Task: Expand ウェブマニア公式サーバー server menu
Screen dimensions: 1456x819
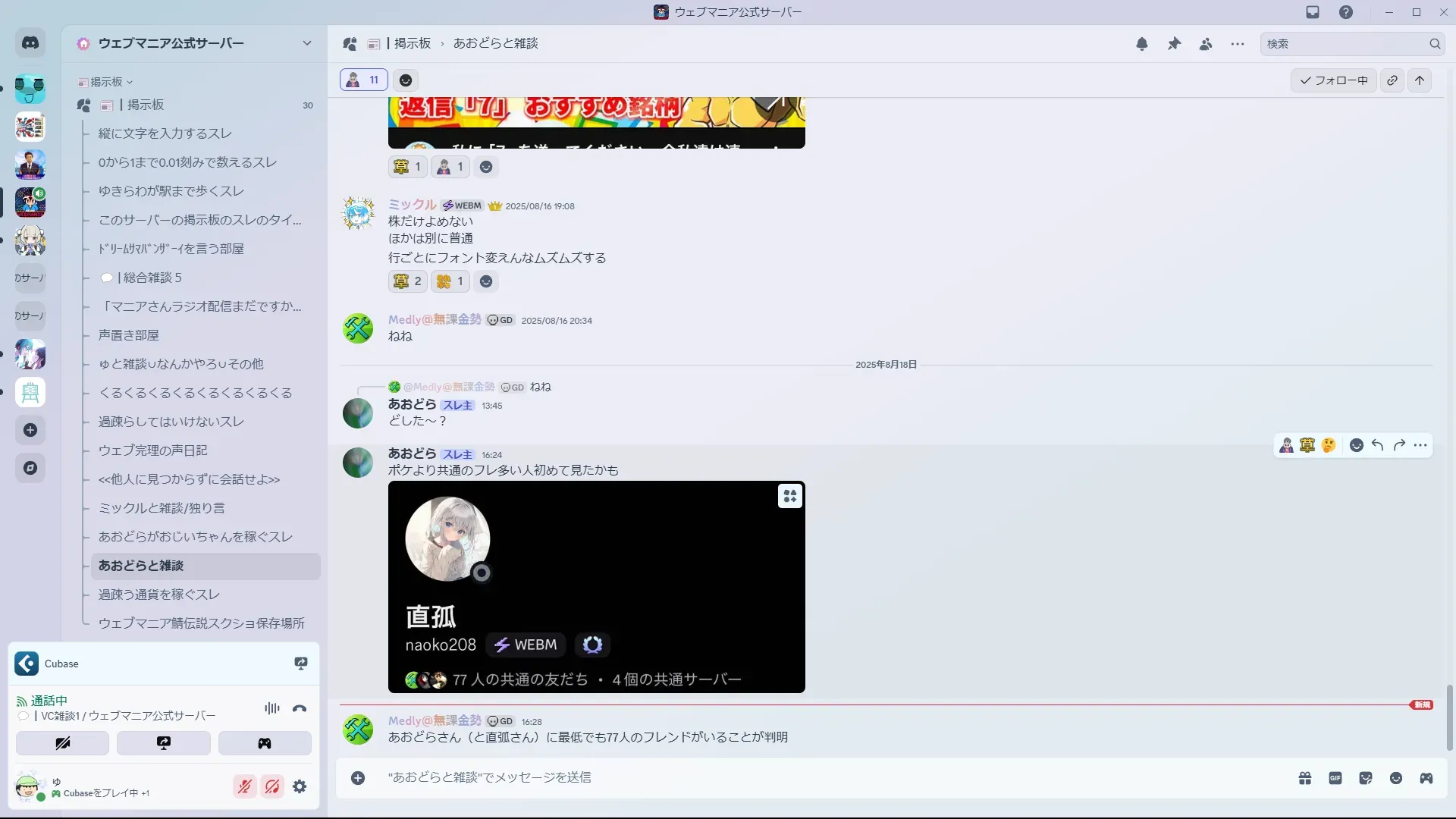Action: (x=307, y=43)
